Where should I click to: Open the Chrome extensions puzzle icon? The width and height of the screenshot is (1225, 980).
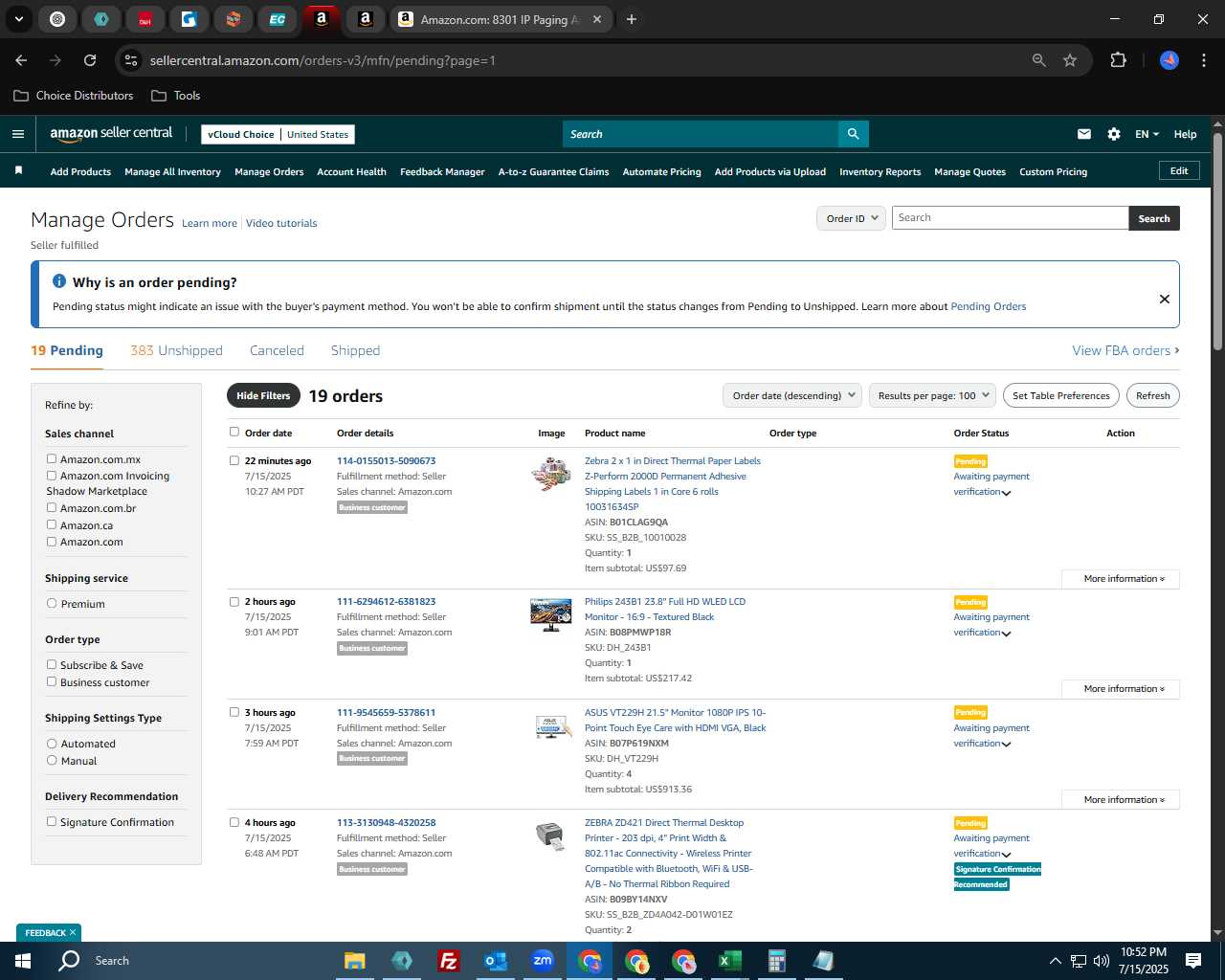click(x=1118, y=60)
